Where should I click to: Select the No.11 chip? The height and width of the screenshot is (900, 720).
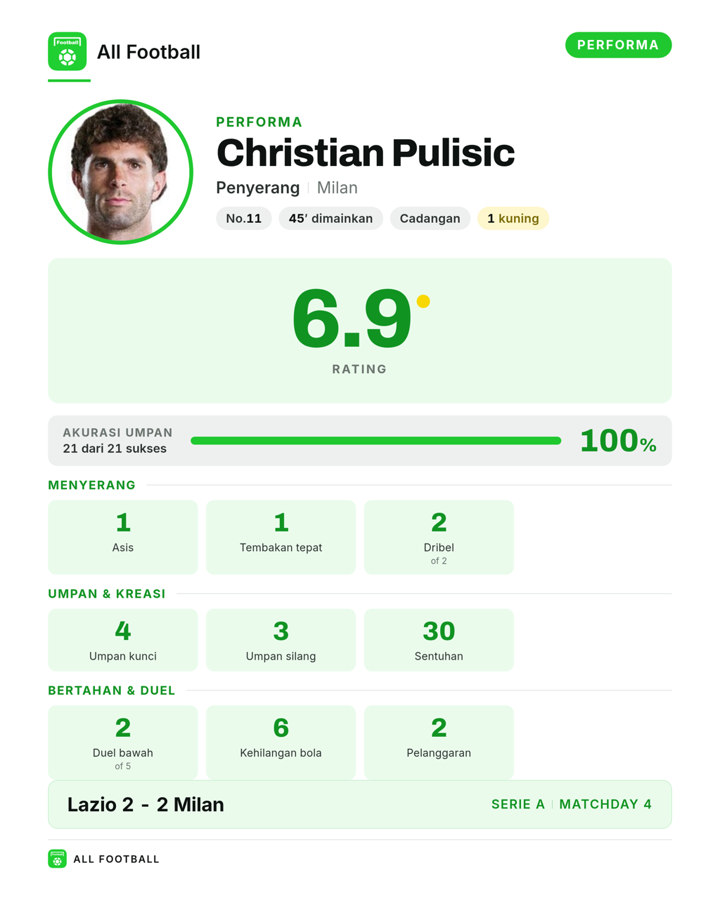[x=243, y=218]
